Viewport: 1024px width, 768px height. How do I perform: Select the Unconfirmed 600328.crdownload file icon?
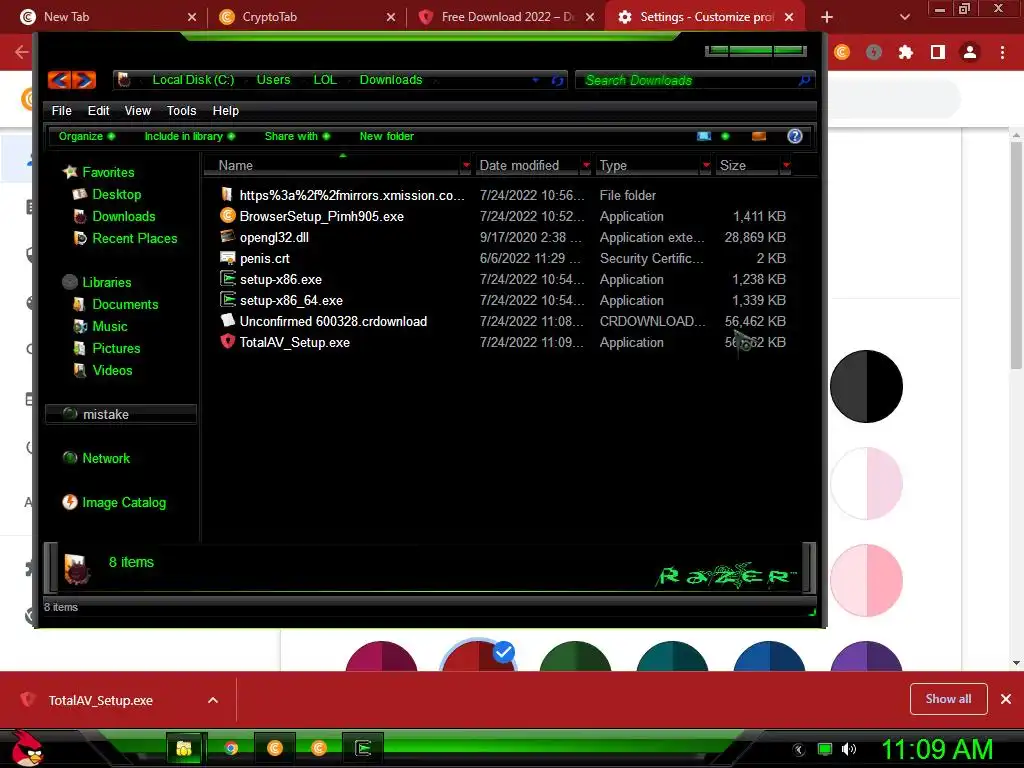[227, 321]
